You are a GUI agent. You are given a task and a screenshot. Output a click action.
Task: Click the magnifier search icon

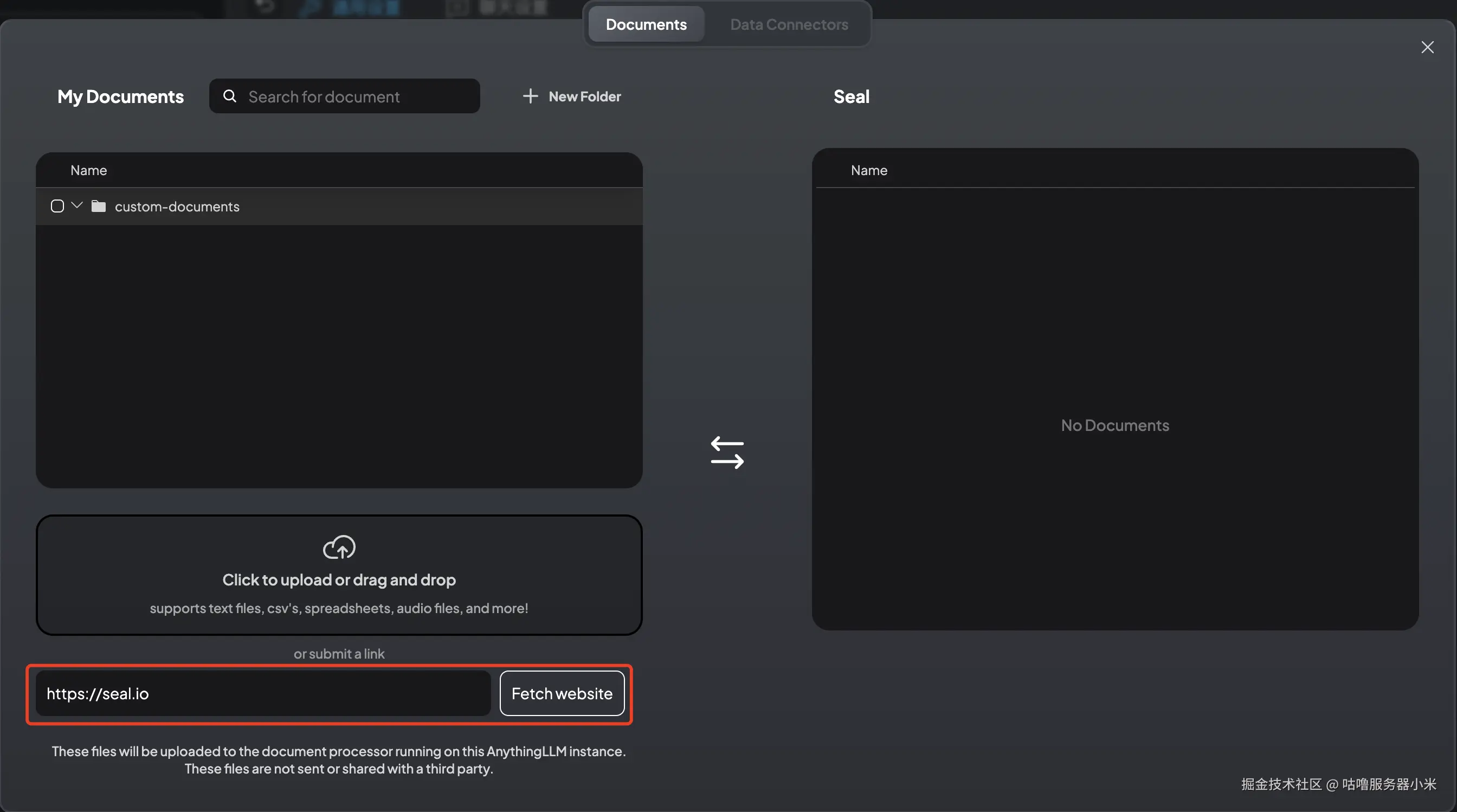tap(229, 96)
